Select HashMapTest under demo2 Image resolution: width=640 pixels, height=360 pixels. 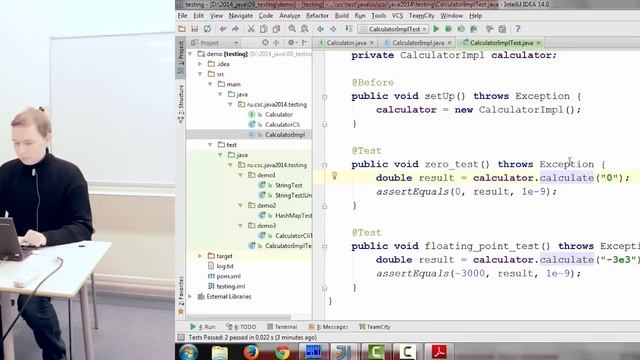point(293,216)
